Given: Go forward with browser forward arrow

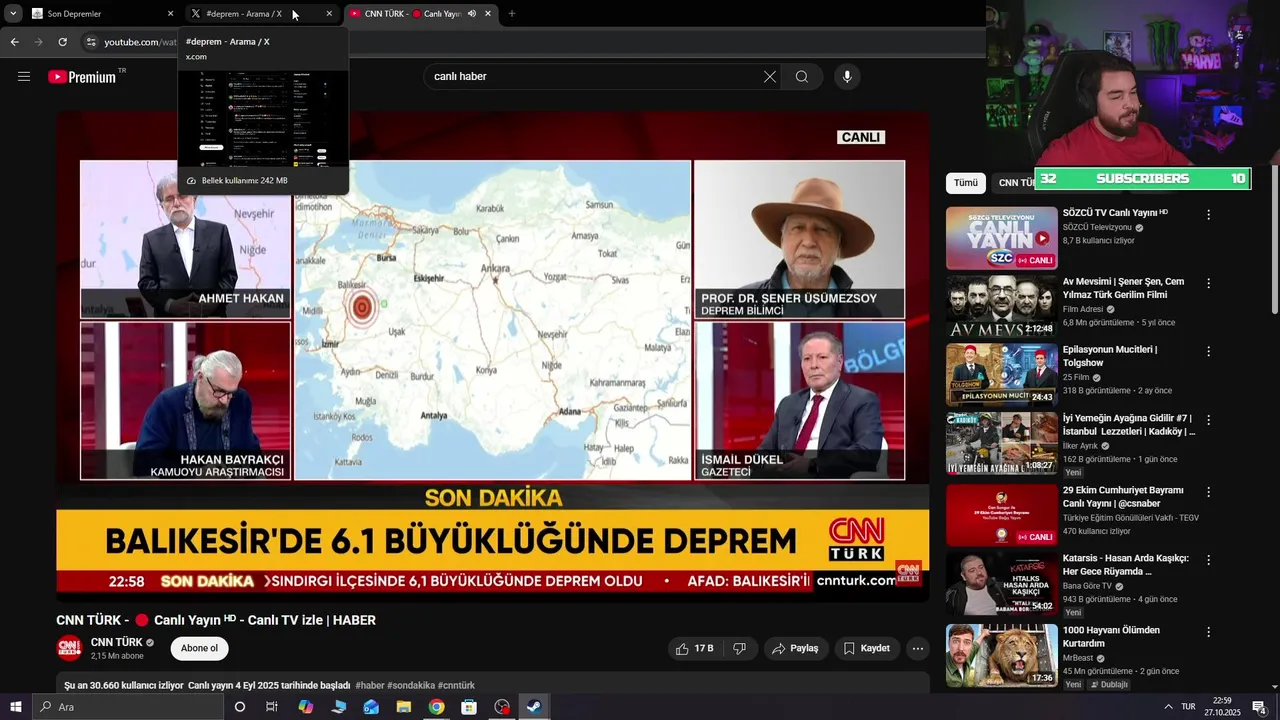Looking at the screenshot, I should (38, 42).
